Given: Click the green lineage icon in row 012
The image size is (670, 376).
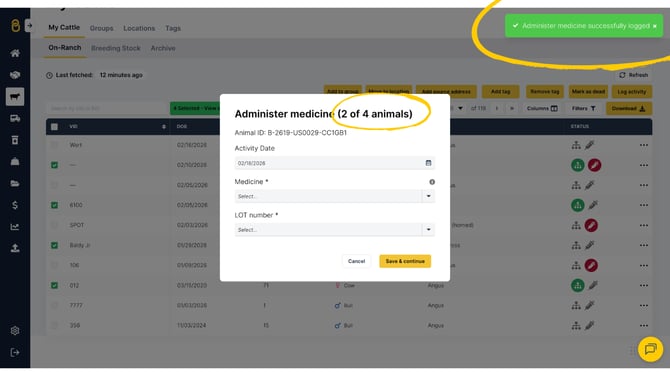Looking at the screenshot, I should pyautogui.click(x=578, y=285).
